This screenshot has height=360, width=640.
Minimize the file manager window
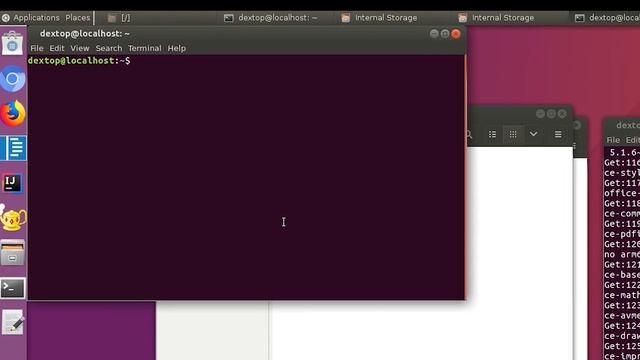click(540, 114)
